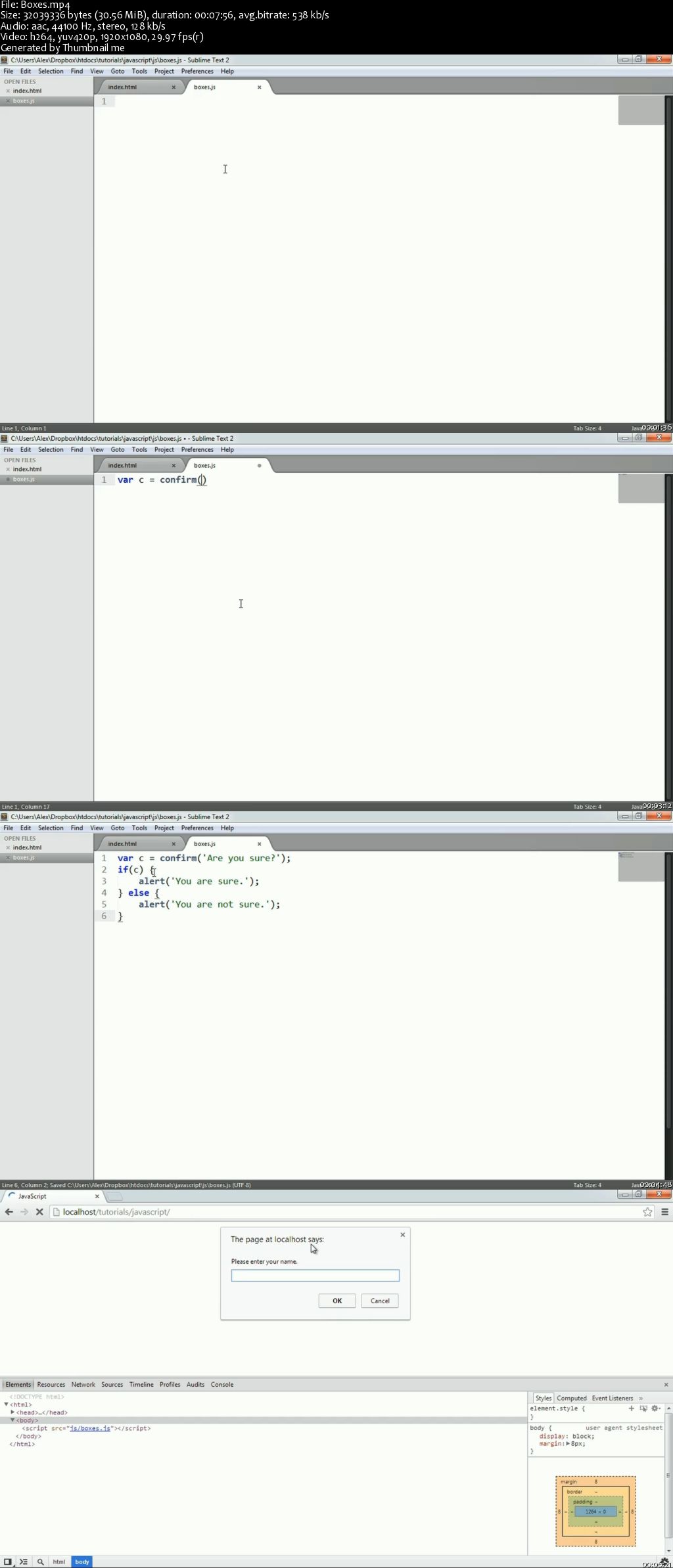Click the line var c = confirm('Are you sure?');
673x1568 pixels.
204,858
